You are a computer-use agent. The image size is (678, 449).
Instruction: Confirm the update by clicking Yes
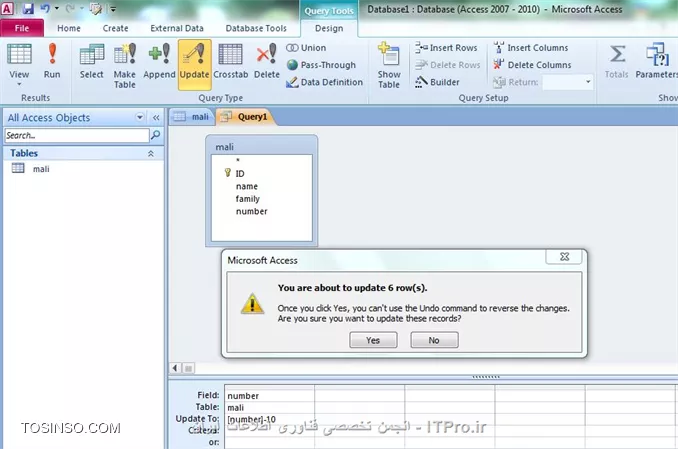point(373,340)
